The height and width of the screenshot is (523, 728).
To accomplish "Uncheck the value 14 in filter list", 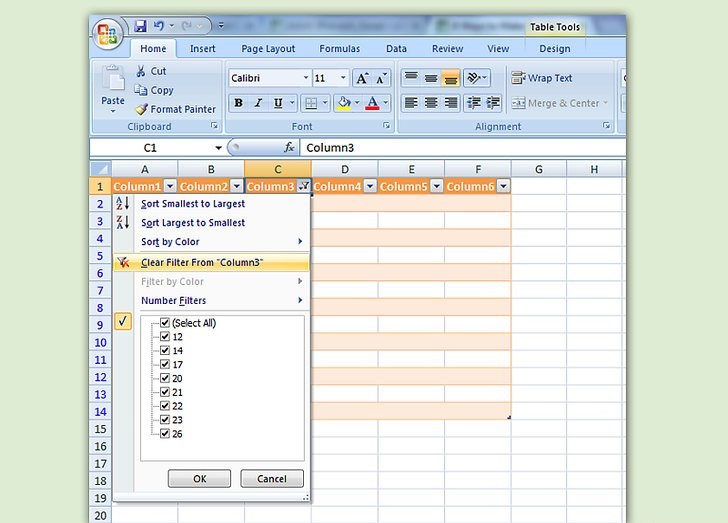I will tap(165, 350).
